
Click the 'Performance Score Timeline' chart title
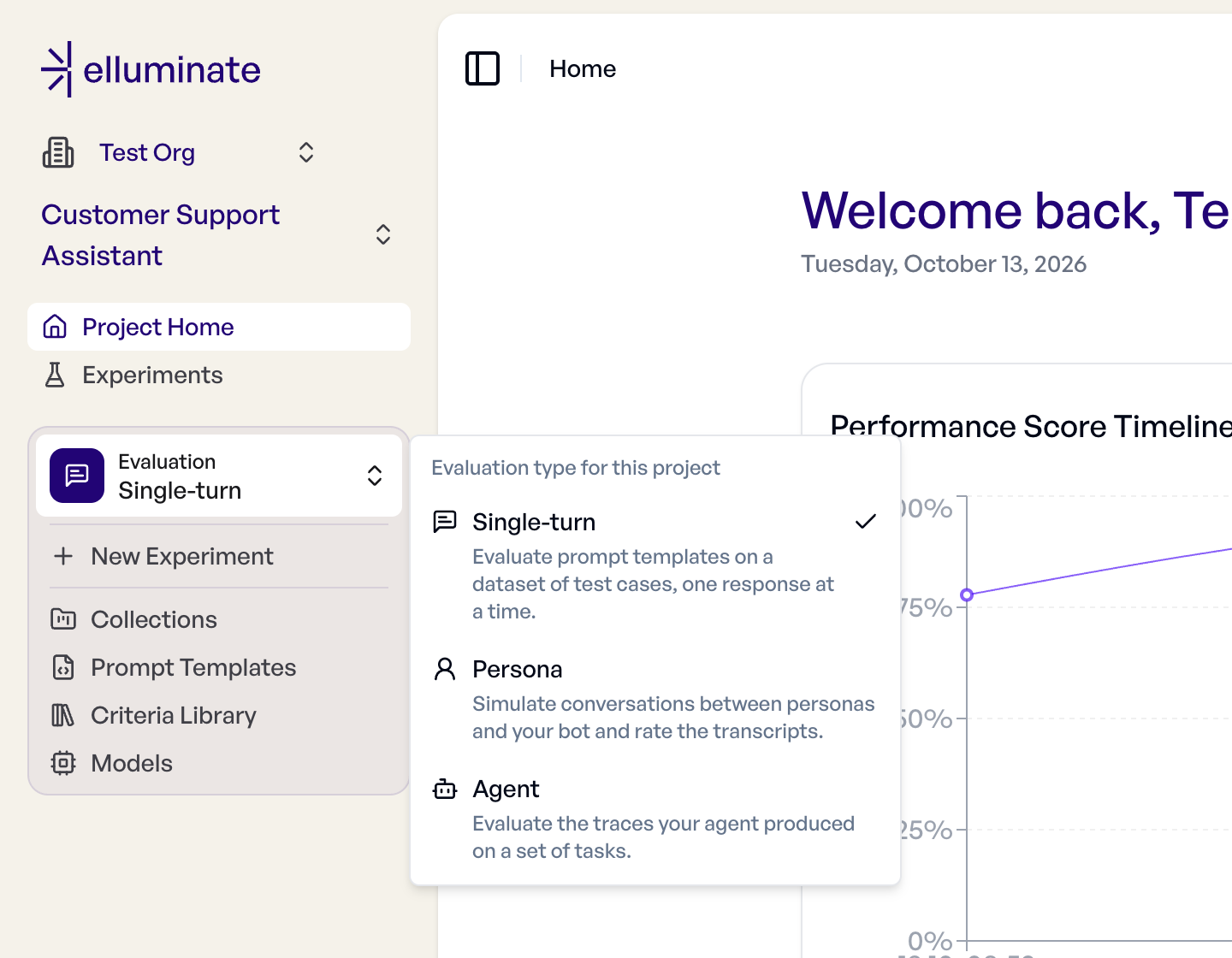[1031, 426]
